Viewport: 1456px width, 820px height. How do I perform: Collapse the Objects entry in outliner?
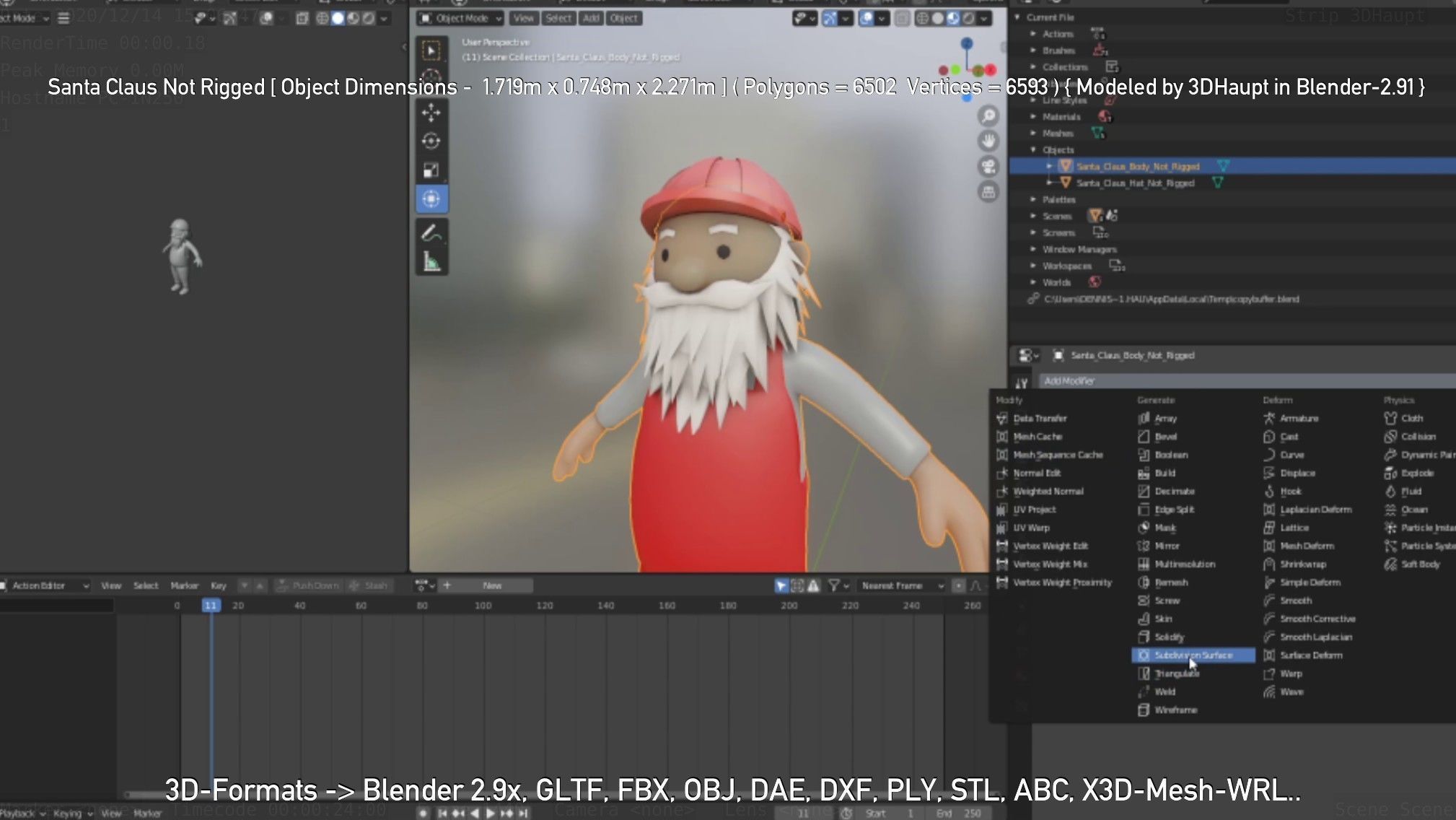(1033, 150)
